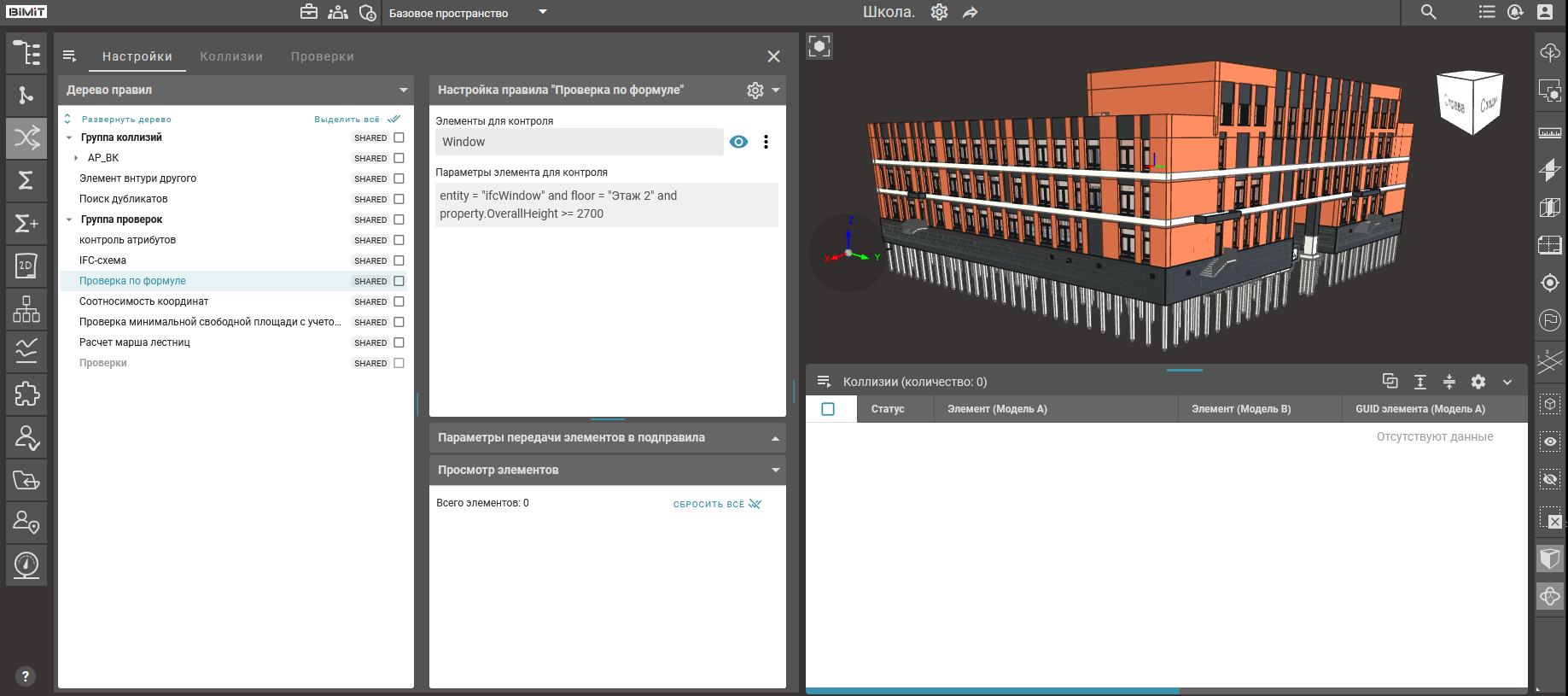This screenshot has width=1568, height=696.
Task: Click the share arrow next to Школа
Action: coord(971,13)
